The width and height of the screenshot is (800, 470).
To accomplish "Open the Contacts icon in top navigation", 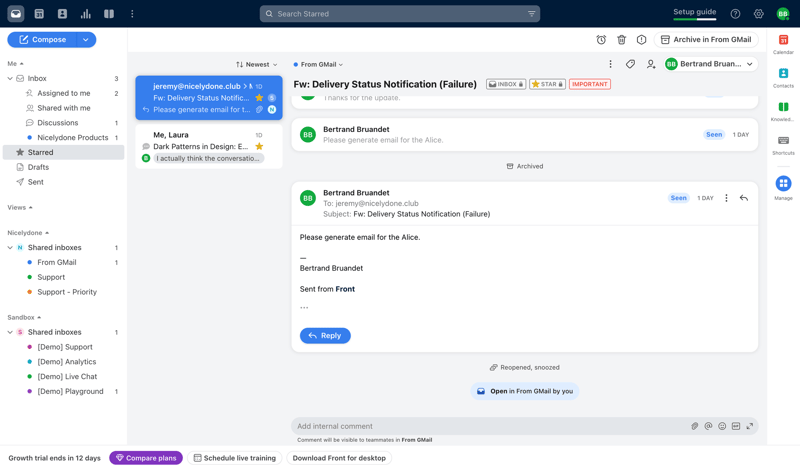I will coord(62,14).
